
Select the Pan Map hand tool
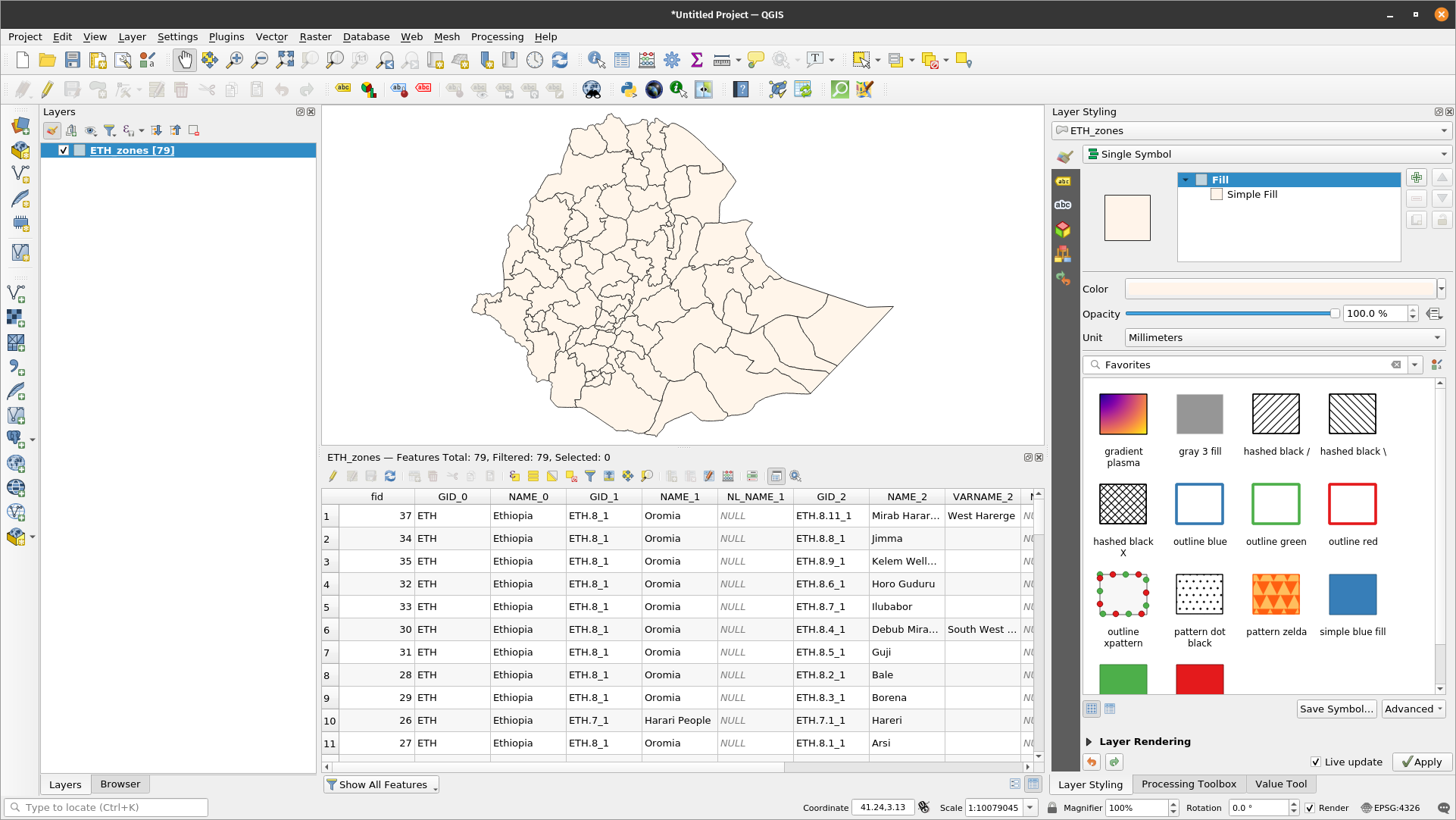pos(184,61)
